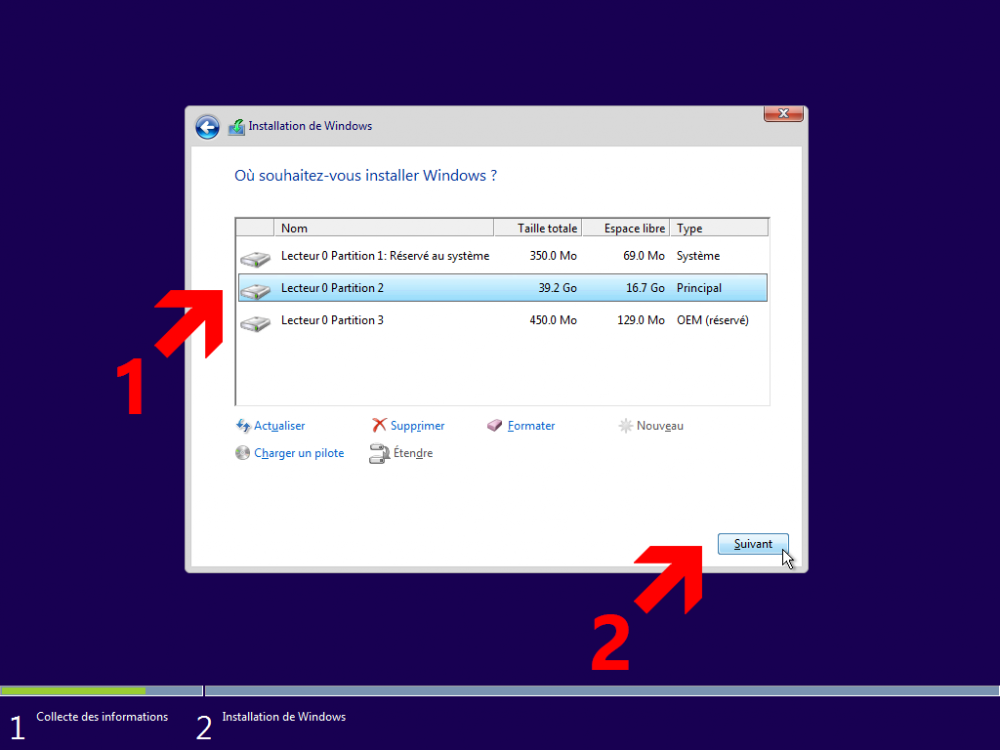The height and width of the screenshot is (750, 1000).
Task: Go back using the blue arrow button
Action: point(207,127)
